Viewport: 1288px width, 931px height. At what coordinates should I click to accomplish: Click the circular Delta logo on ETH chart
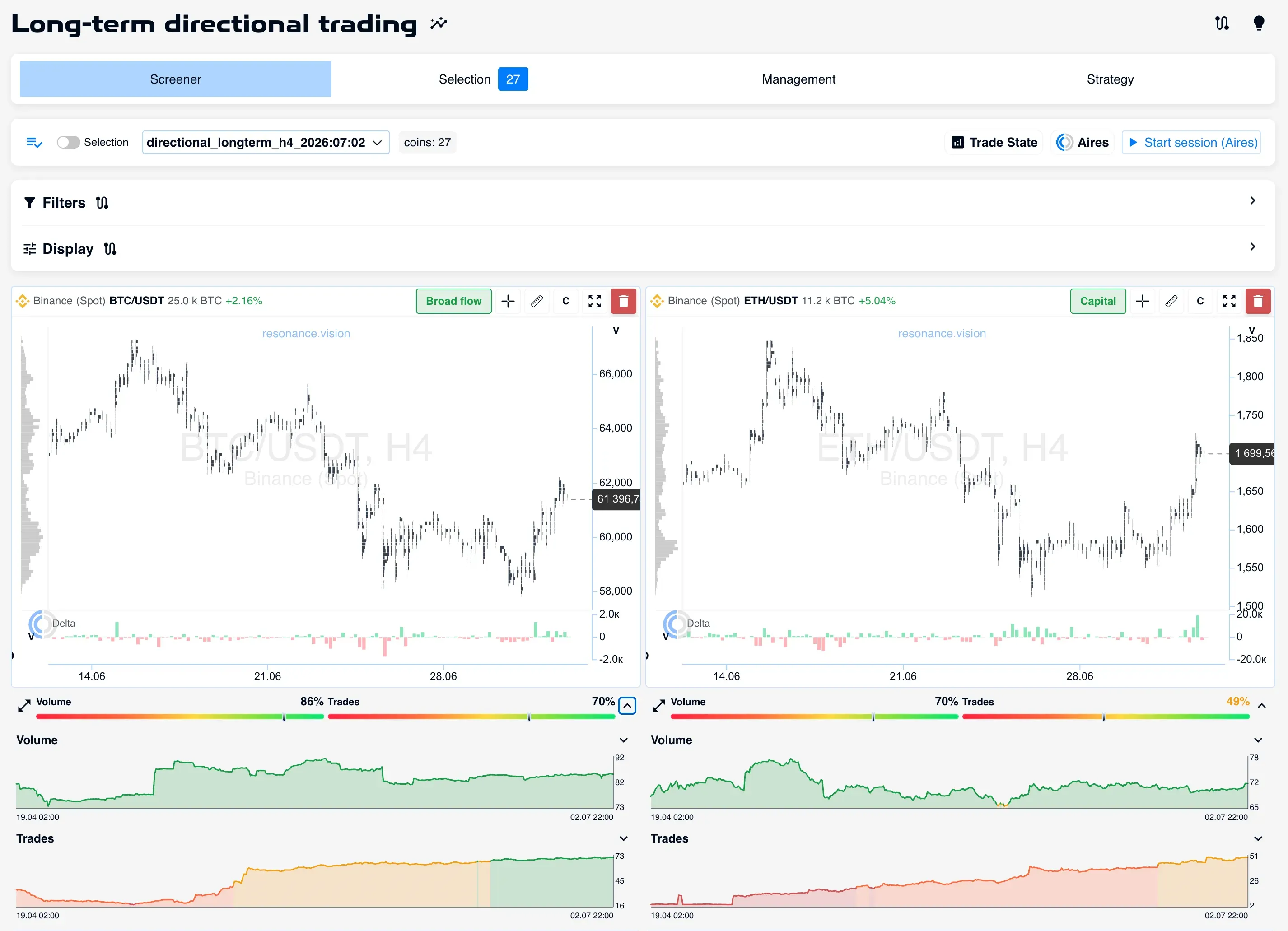click(677, 624)
